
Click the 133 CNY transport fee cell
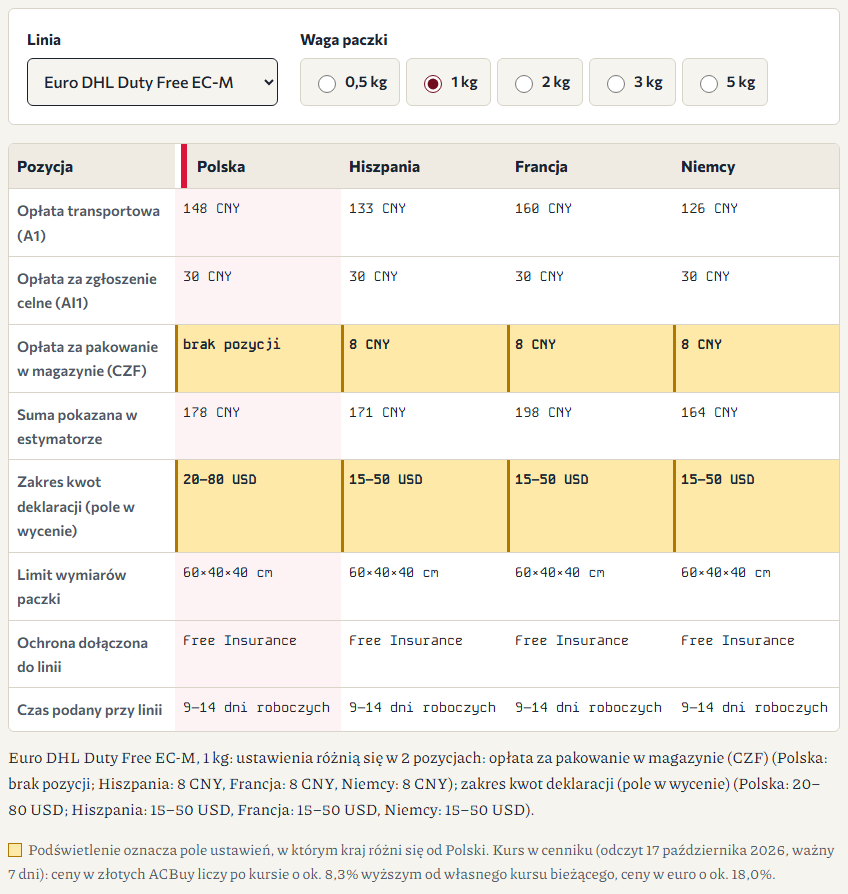(424, 222)
